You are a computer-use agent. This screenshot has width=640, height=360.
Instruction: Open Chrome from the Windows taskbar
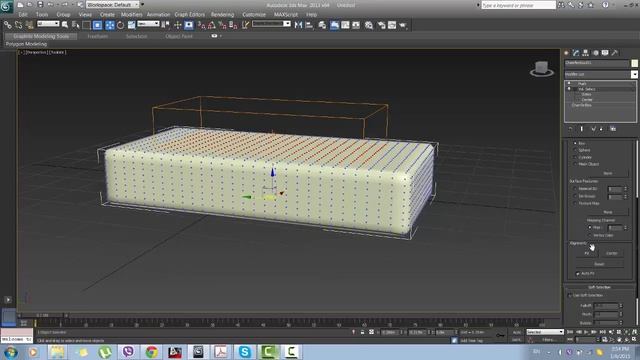click(x=151, y=351)
